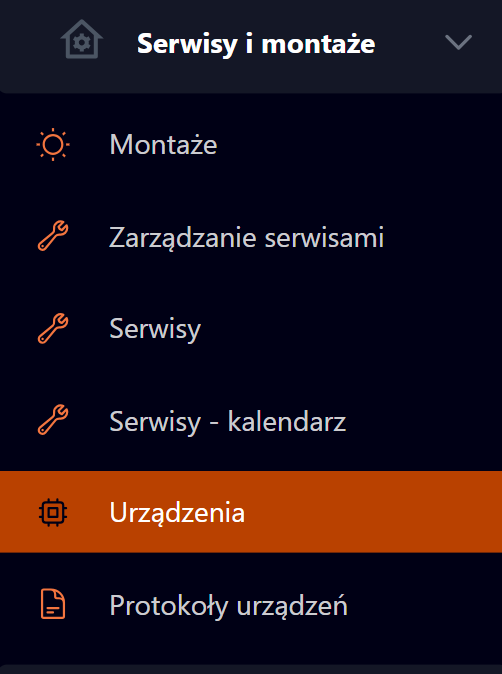This screenshot has height=674, width=502.
Task: Open Serwisy - kalendarz view
Action: pos(228,421)
